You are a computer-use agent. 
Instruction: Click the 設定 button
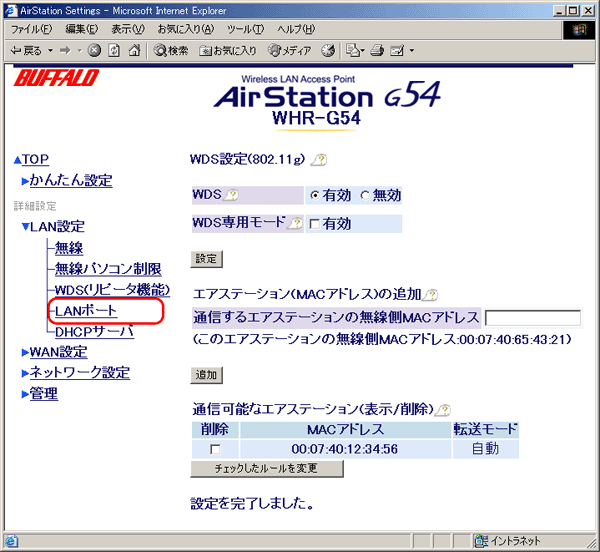pos(207,259)
